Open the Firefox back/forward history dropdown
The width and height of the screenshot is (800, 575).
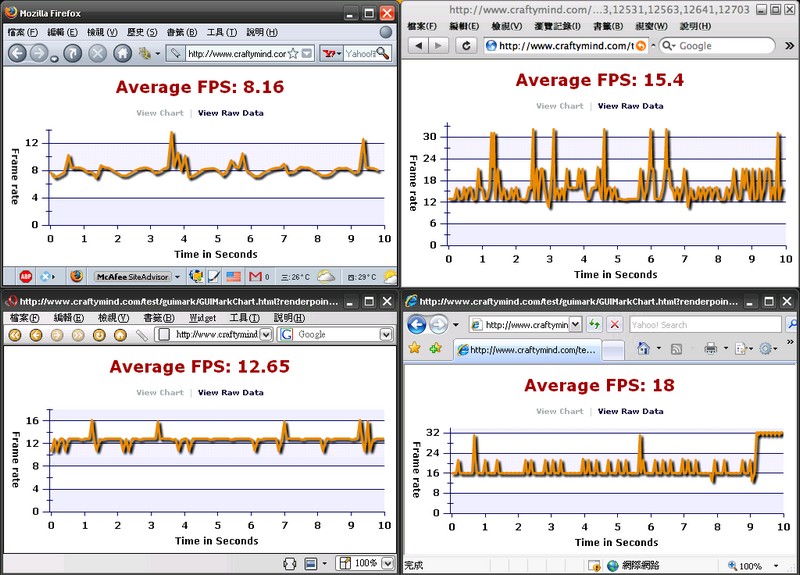tap(54, 59)
